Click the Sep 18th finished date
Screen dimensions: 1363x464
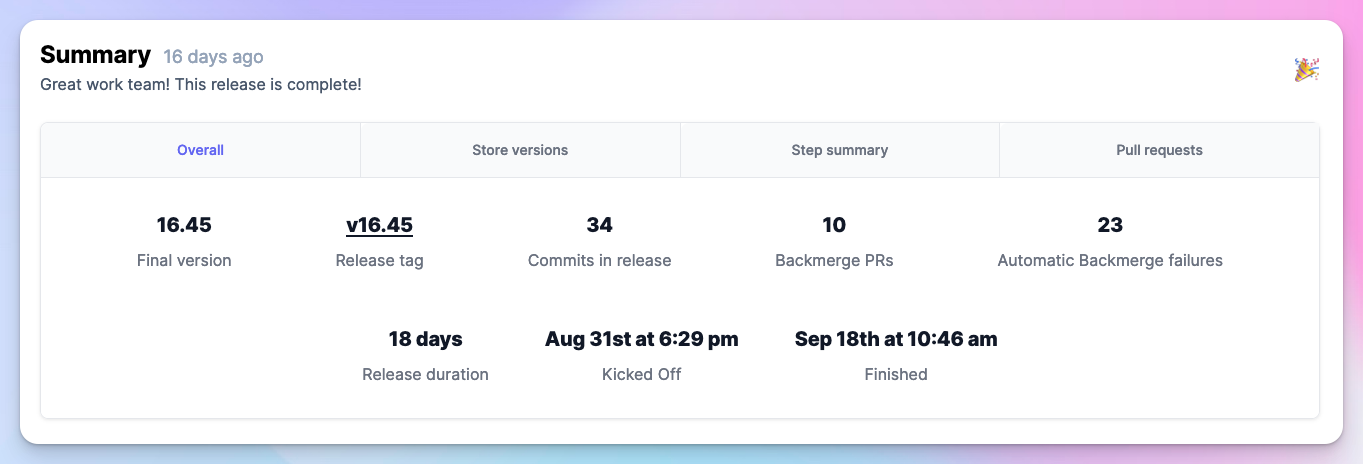(x=896, y=339)
